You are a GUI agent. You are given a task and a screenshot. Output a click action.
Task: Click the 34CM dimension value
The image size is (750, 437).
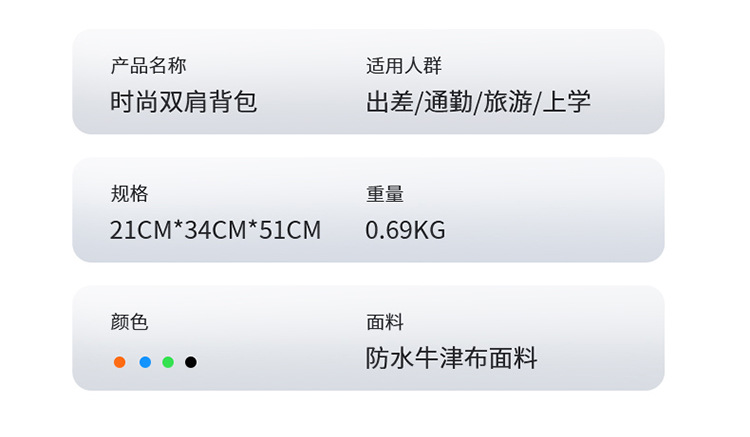point(216,231)
